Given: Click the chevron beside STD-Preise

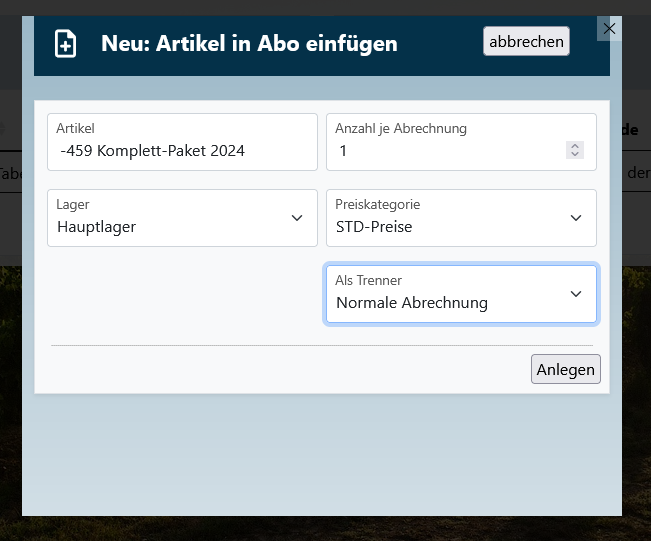Looking at the screenshot, I should pyautogui.click(x=575, y=218).
